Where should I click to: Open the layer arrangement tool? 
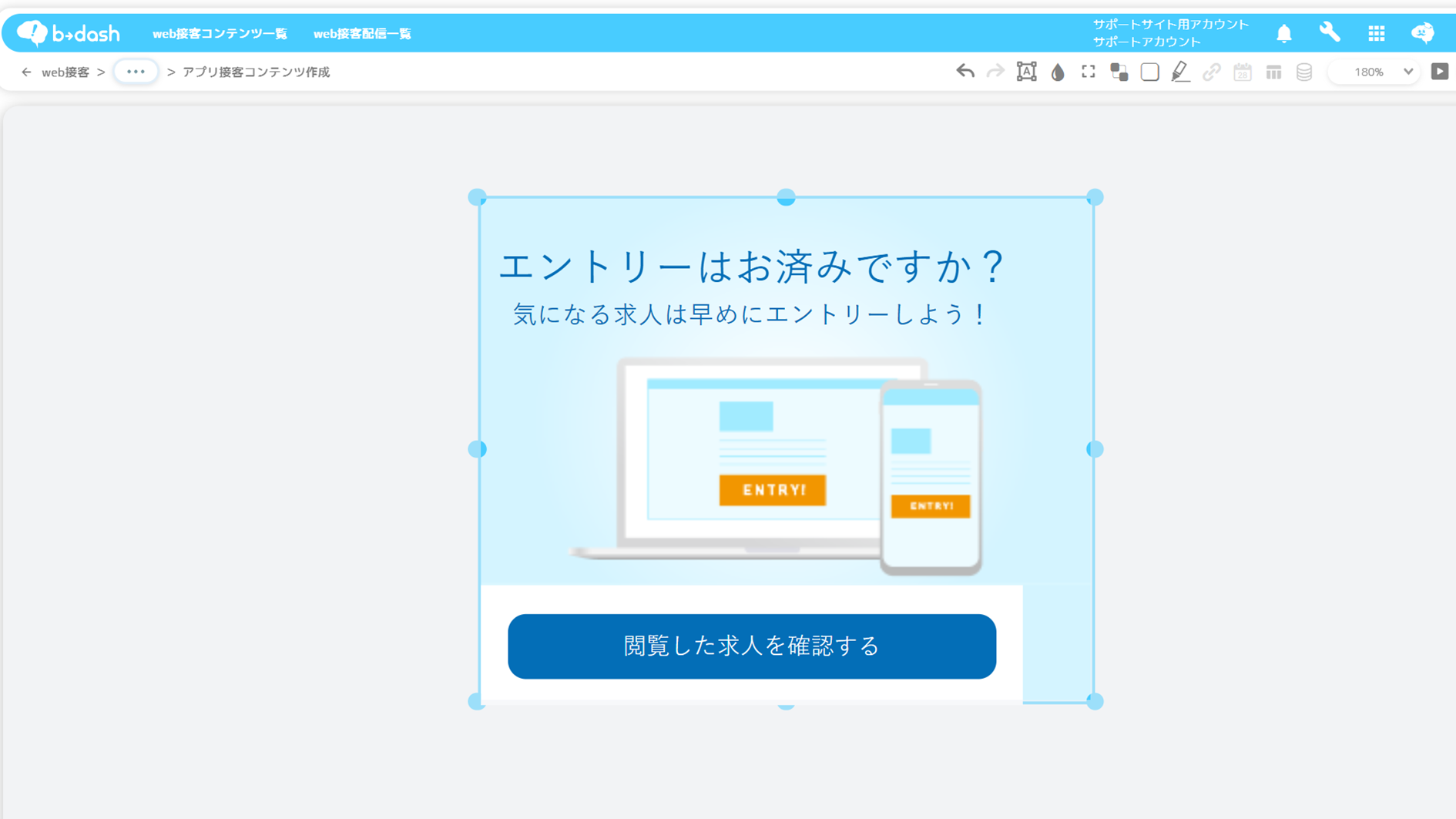pos(1119,72)
